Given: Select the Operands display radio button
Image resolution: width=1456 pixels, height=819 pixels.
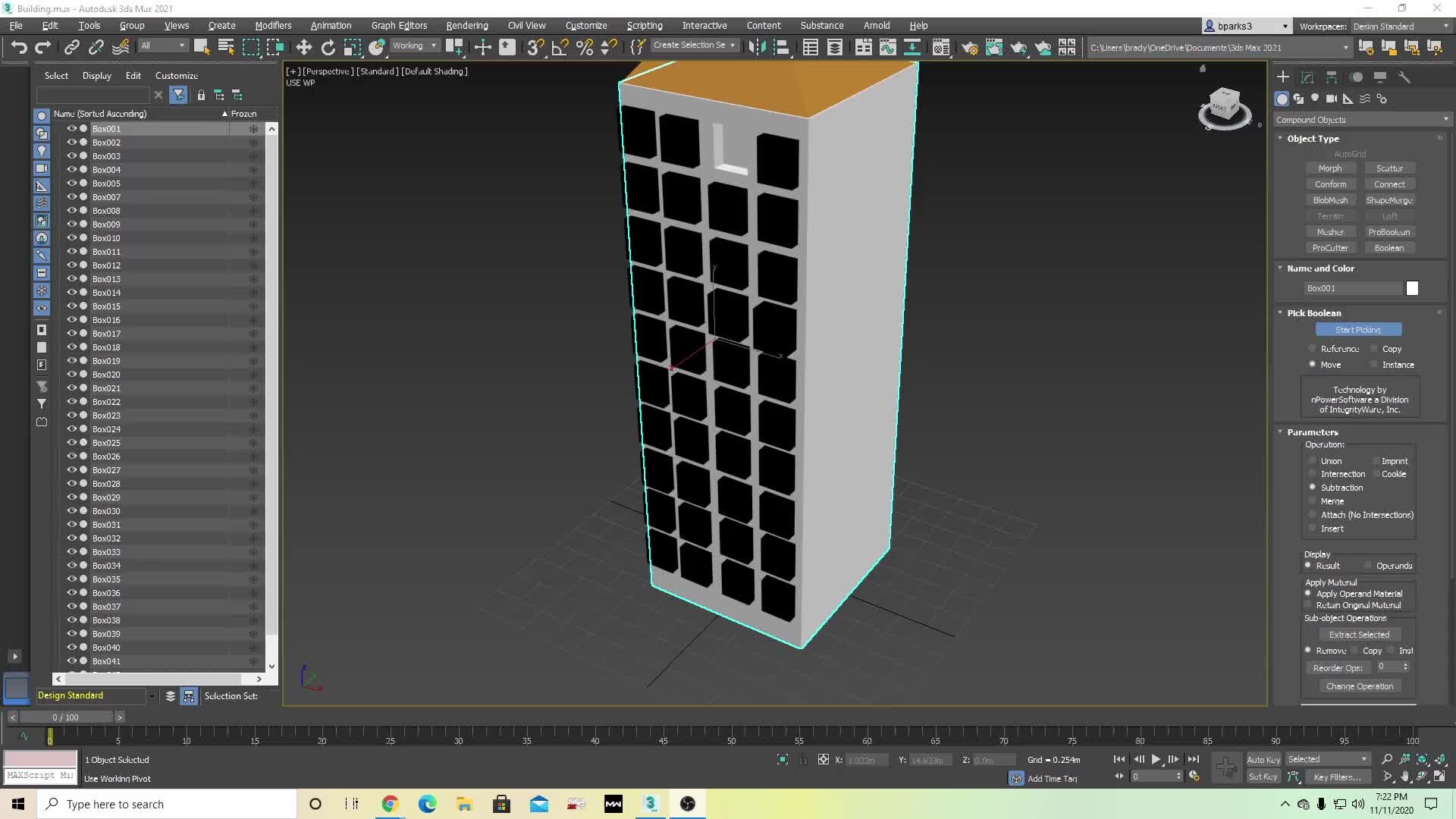Looking at the screenshot, I should (x=1368, y=566).
